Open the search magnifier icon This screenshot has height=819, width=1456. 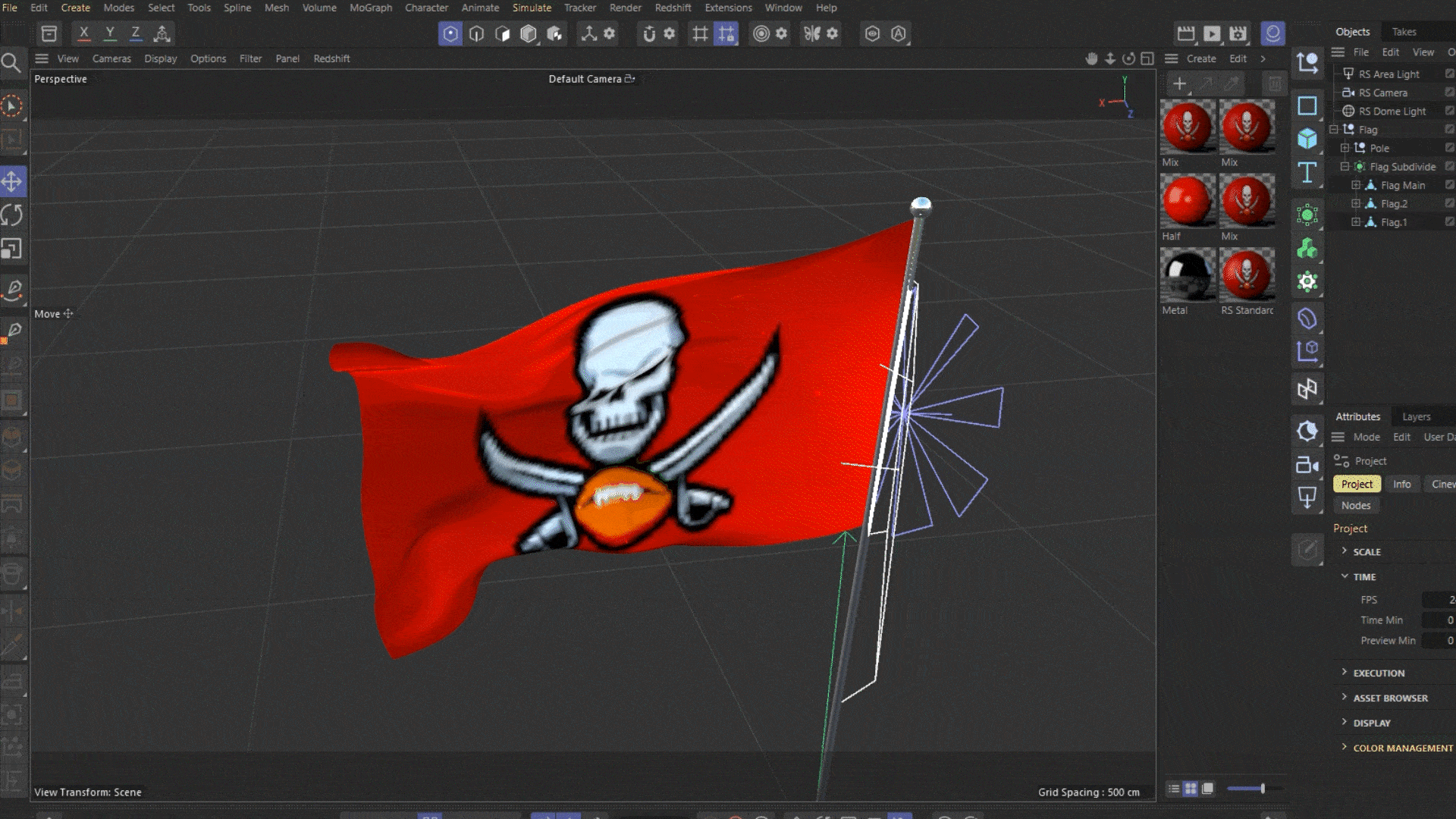click(11, 63)
